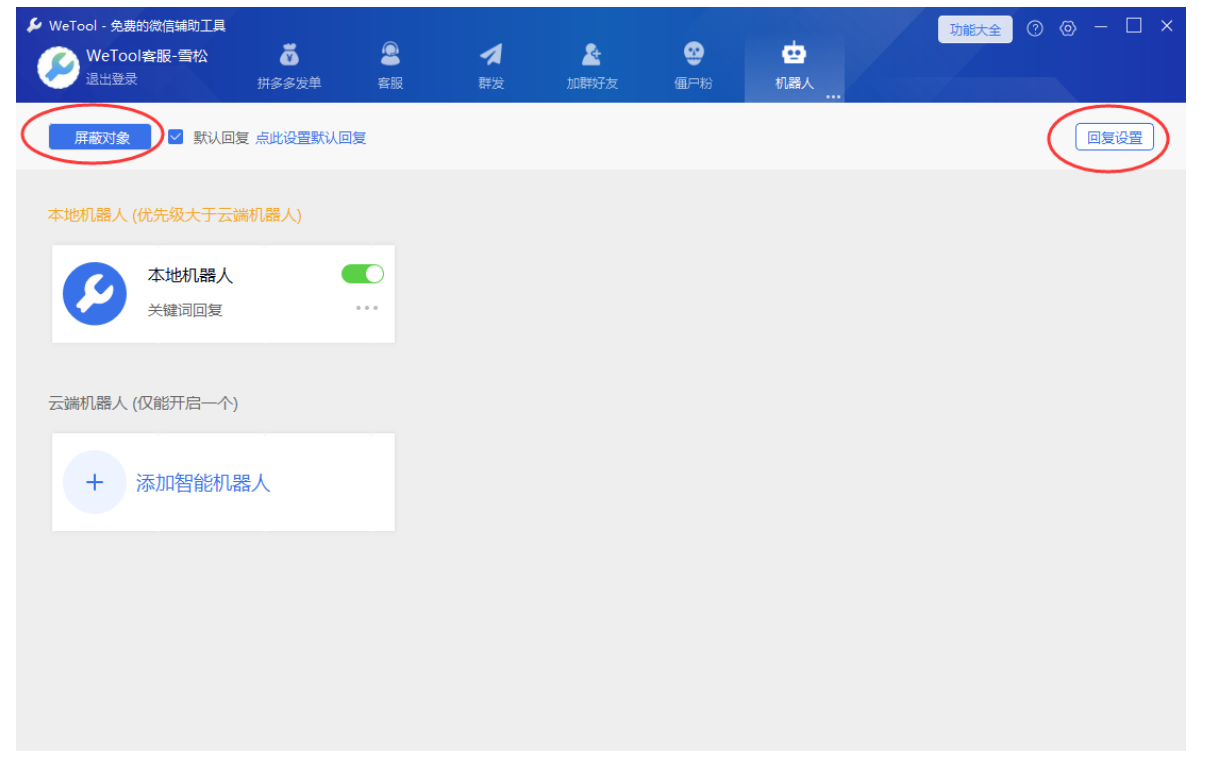Screen dimensions: 1211x765
Task: Open the 功能大全 button
Action: pos(975,30)
